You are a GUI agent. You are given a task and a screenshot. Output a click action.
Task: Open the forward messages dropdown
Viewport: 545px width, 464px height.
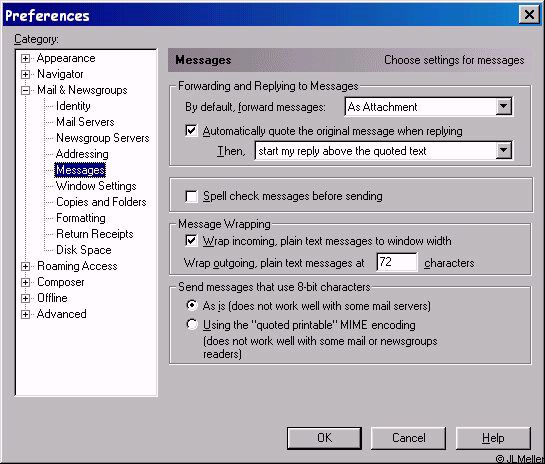pos(504,107)
